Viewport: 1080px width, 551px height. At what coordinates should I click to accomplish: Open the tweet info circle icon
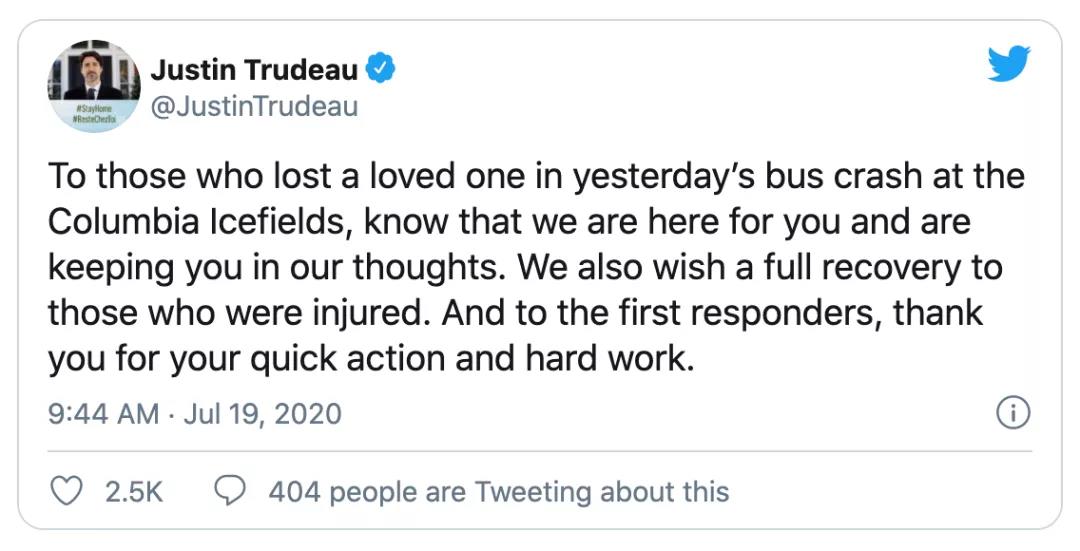tap(1013, 413)
